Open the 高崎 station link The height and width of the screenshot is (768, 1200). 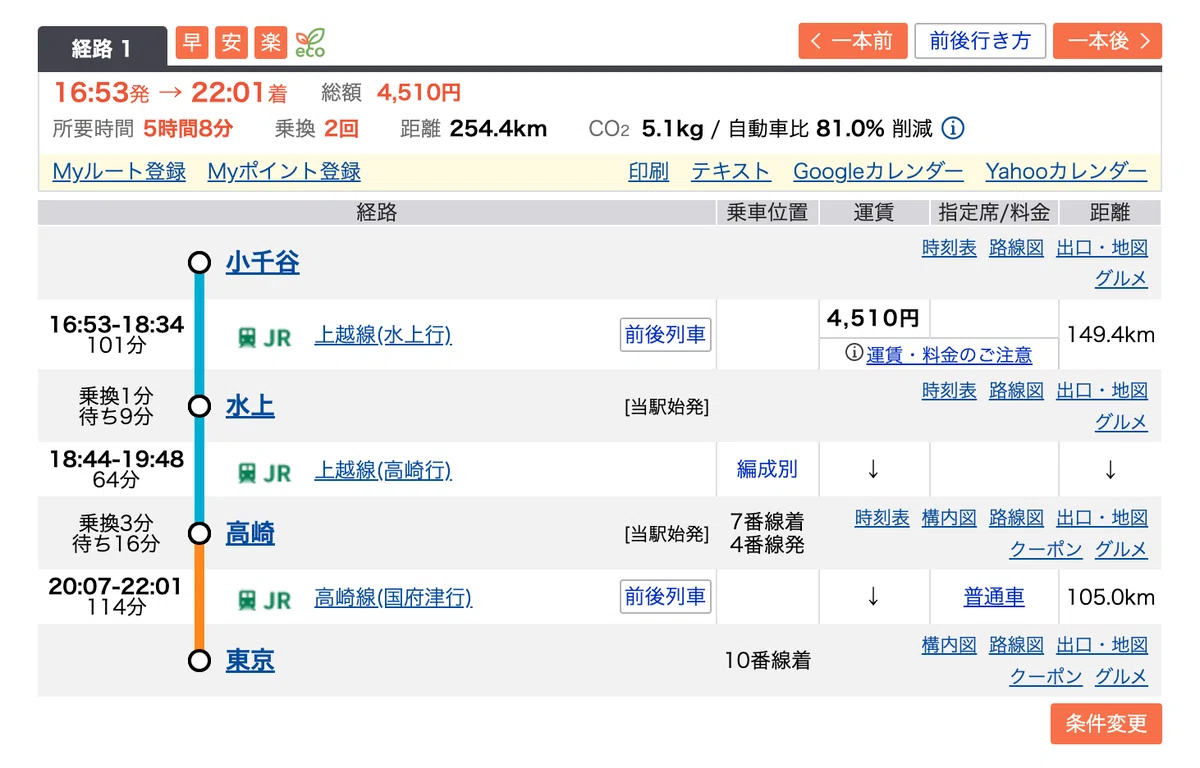[250, 533]
